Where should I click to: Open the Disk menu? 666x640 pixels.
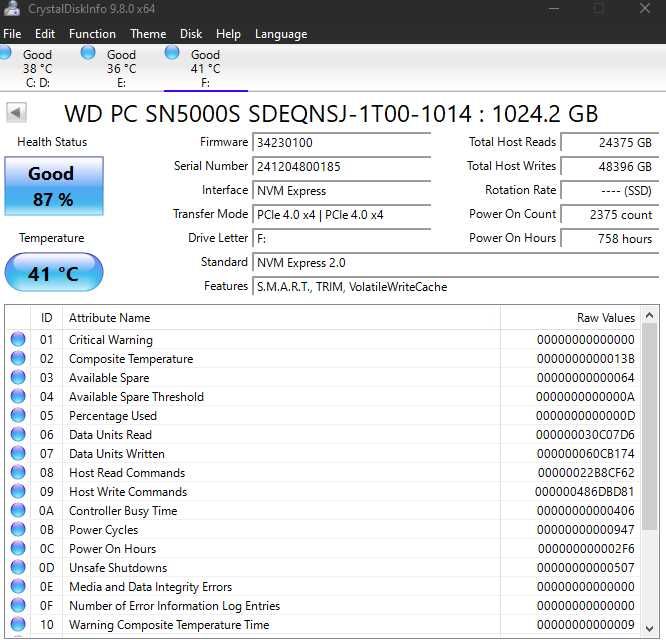[x=191, y=34]
